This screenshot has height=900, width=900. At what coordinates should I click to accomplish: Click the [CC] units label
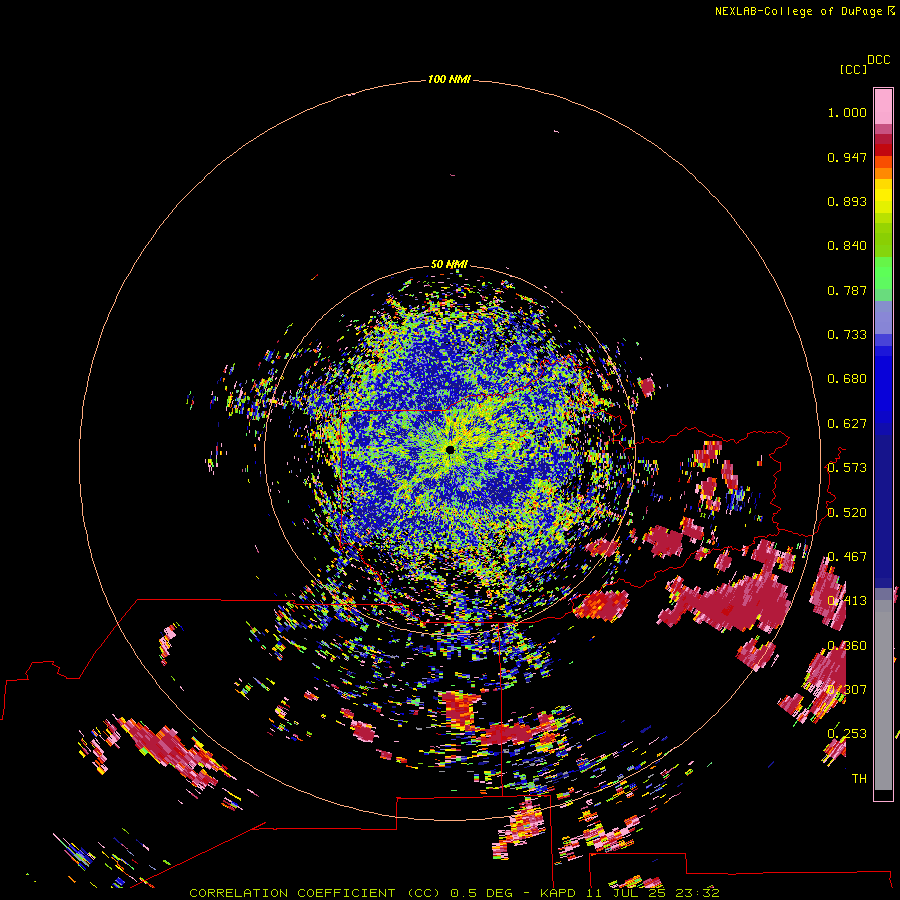pyautogui.click(x=853, y=69)
